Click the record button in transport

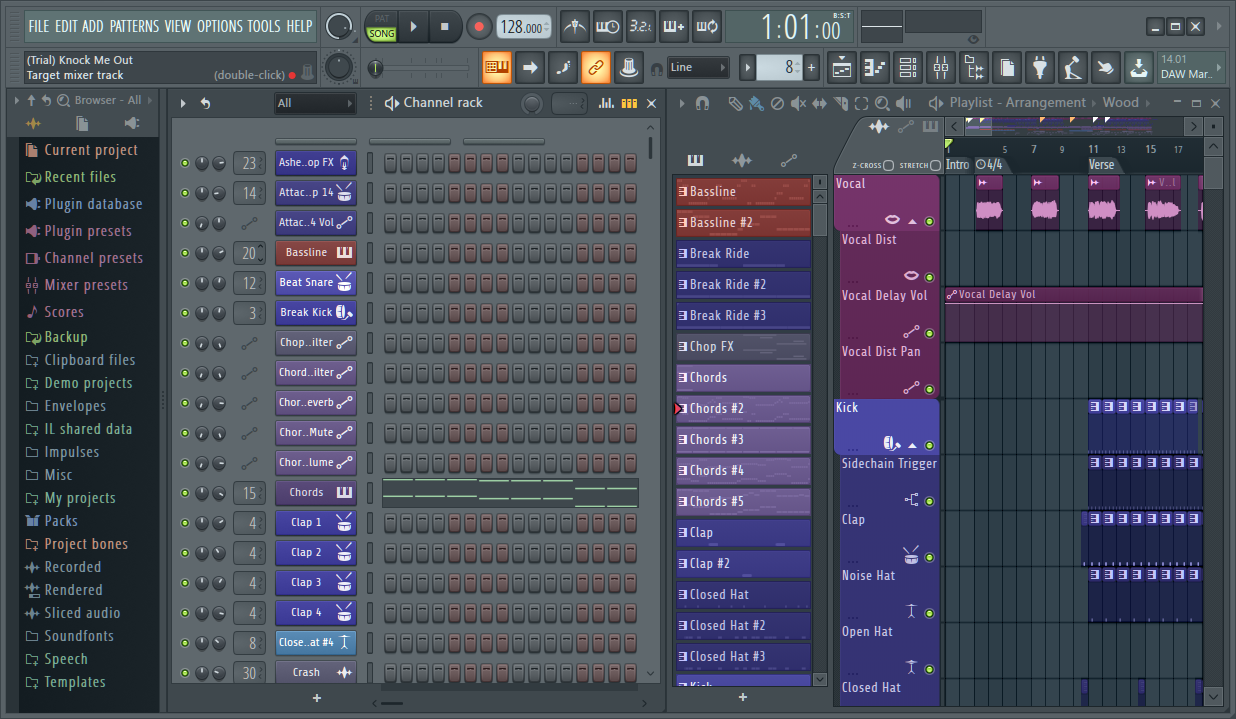(x=479, y=27)
